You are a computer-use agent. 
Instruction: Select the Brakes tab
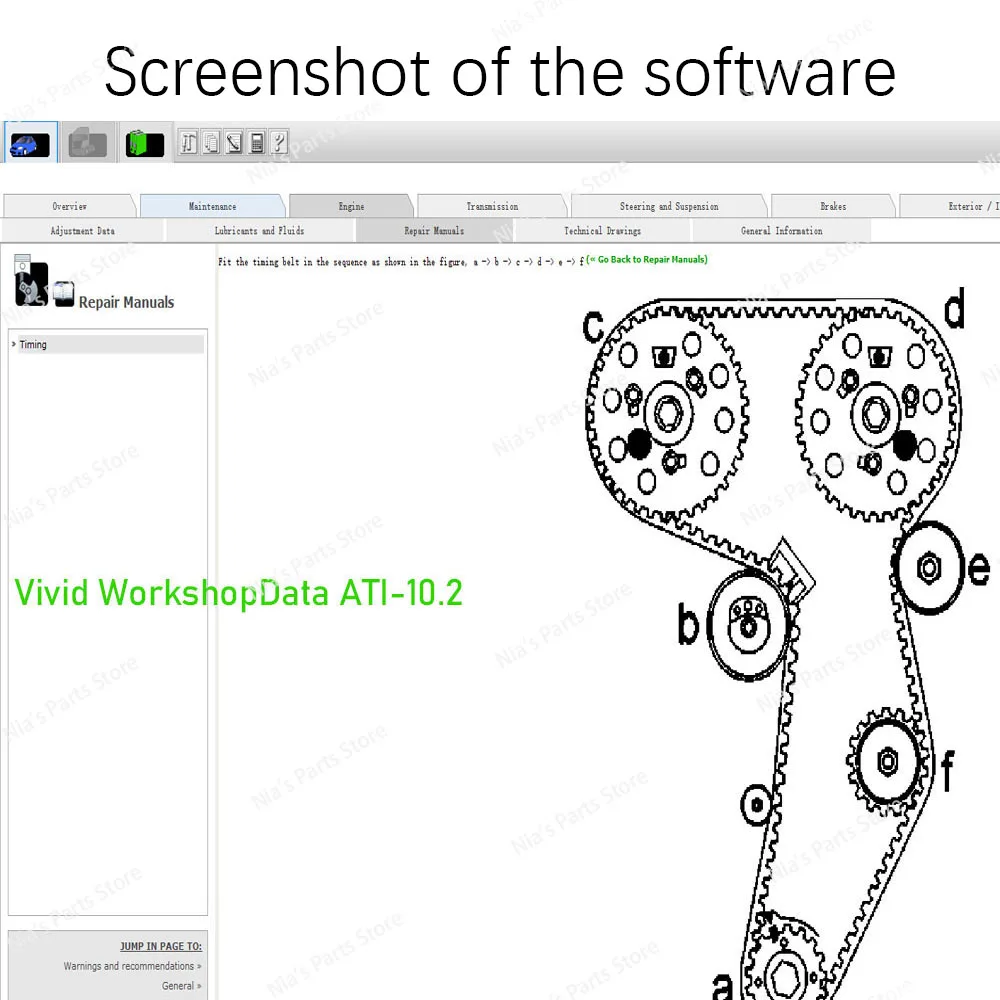tap(833, 207)
